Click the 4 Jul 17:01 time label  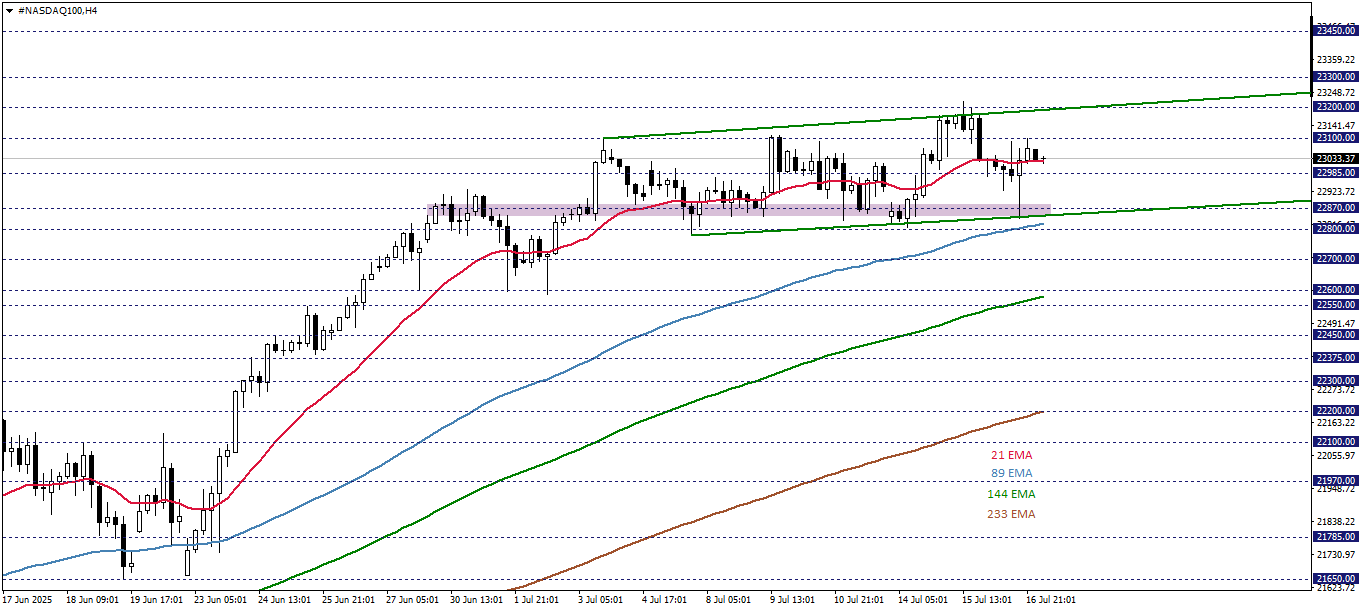(666, 600)
